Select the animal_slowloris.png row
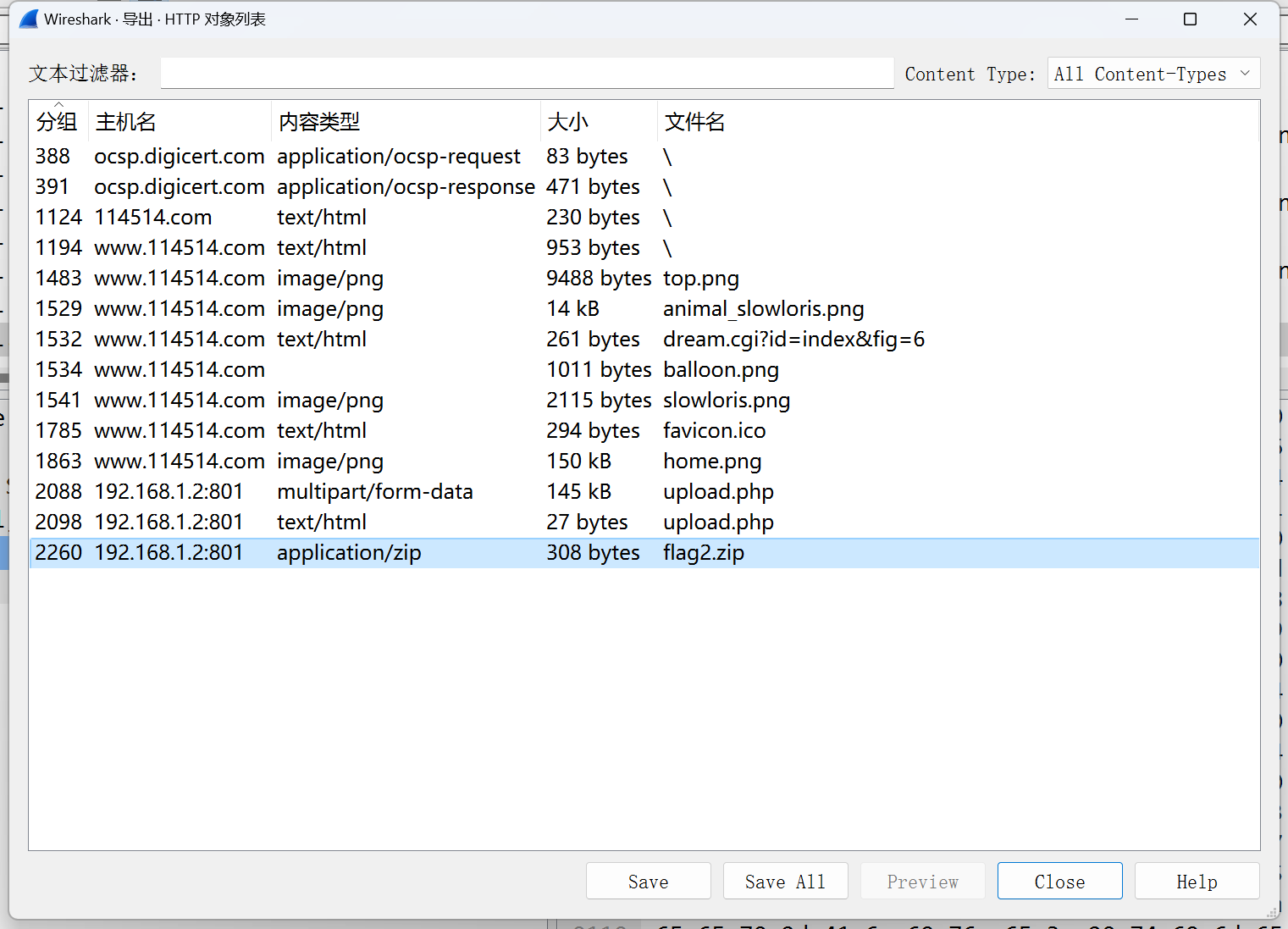 pos(644,309)
